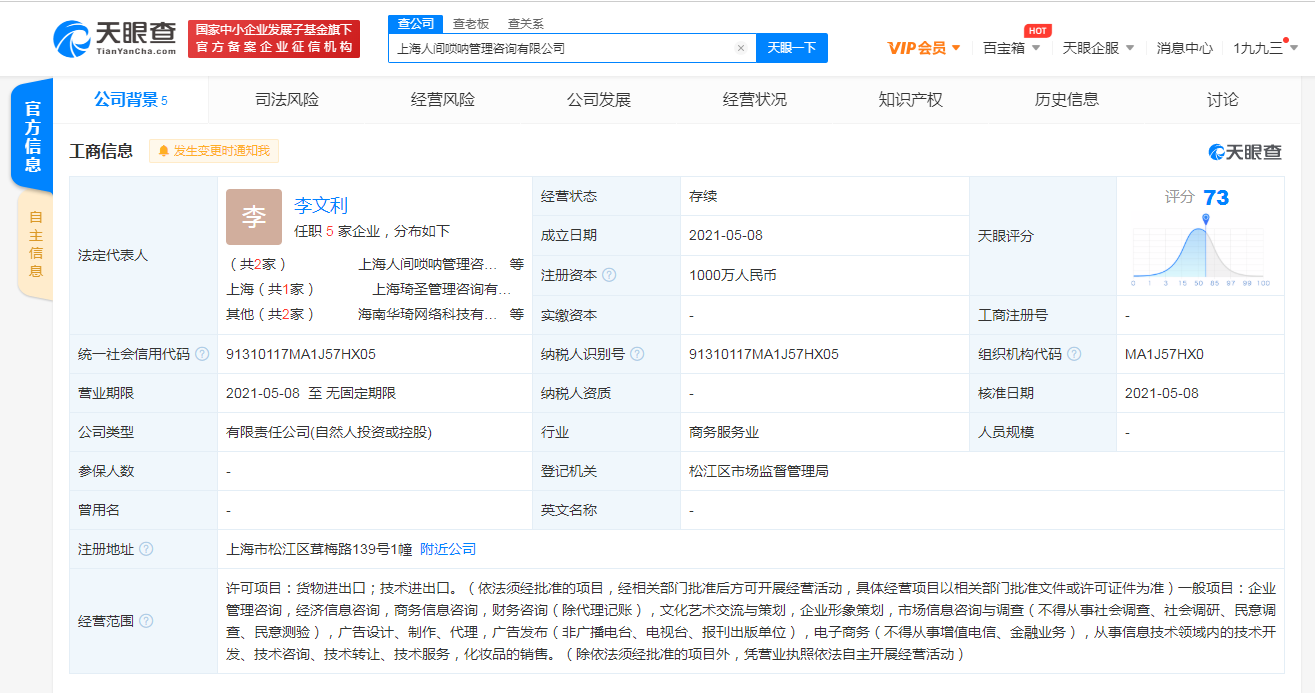This screenshot has height=693, width=1315.
Task: Open the 天眼企服 dropdown
Action: pos(1094,47)
